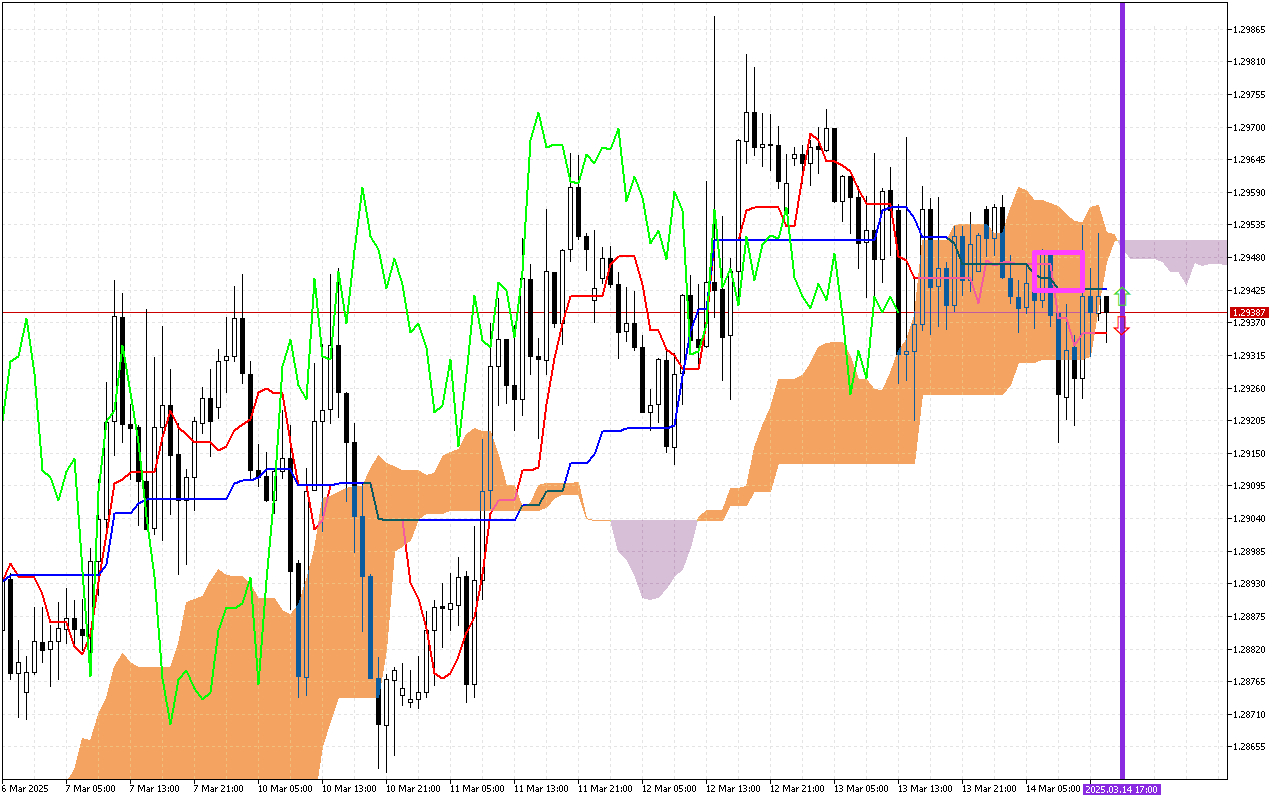Click the 7 Mar 13:00 time label
1280x800 pixels.
coord(152,789)
